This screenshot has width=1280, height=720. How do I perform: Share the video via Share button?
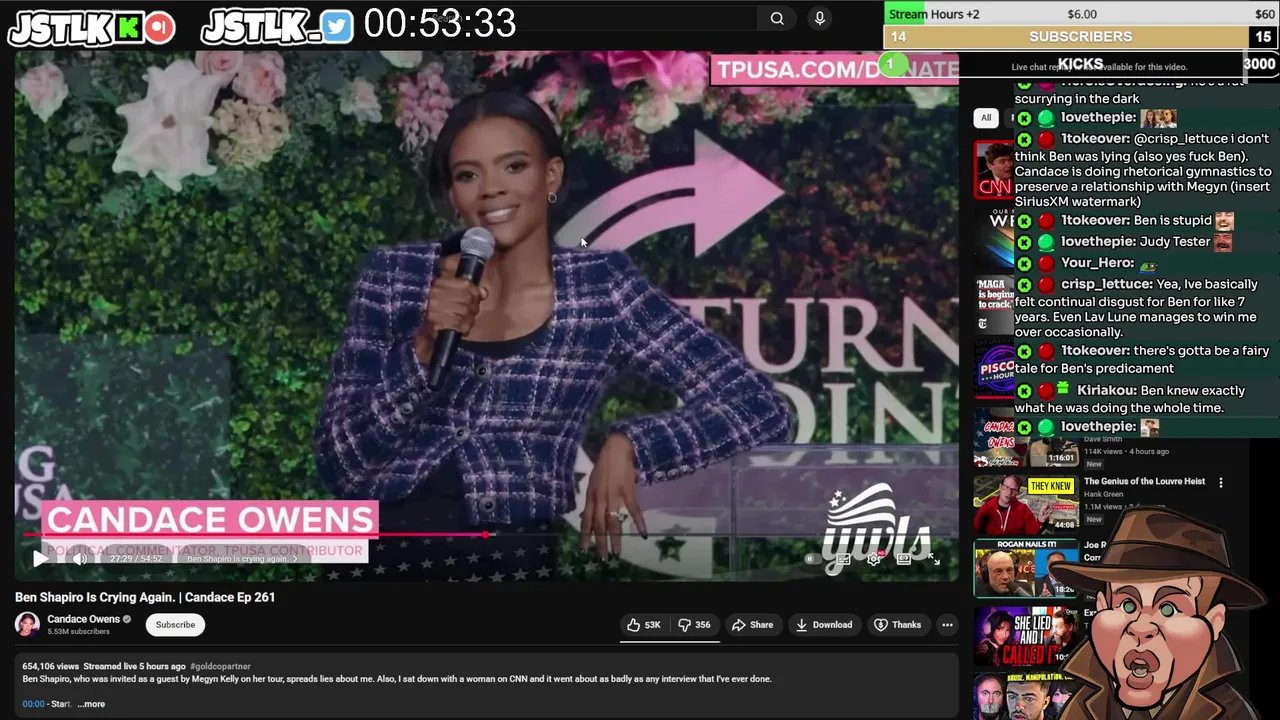tap(752, 625)
